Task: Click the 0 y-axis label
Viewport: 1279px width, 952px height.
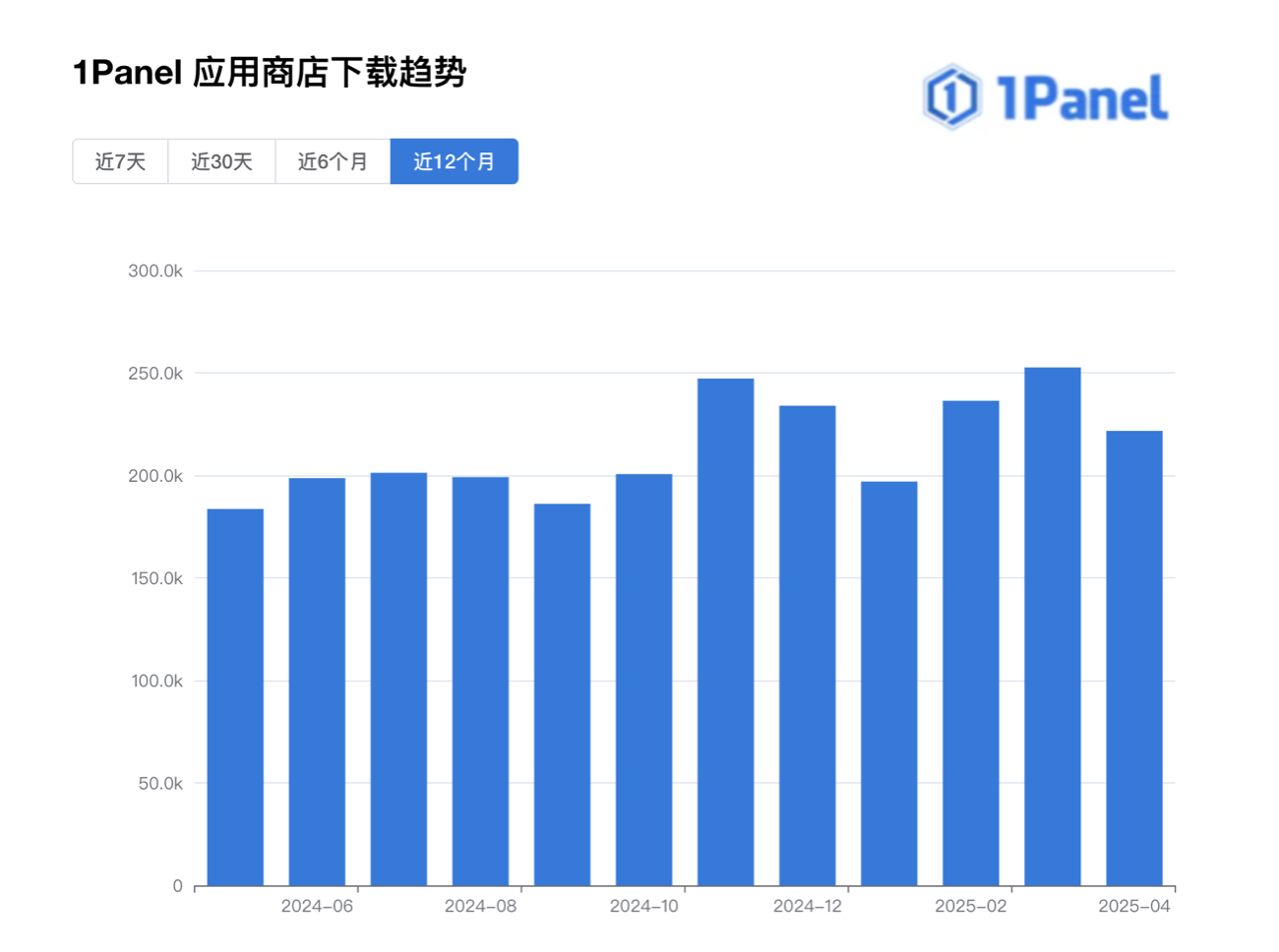Action: pos(178,886)
